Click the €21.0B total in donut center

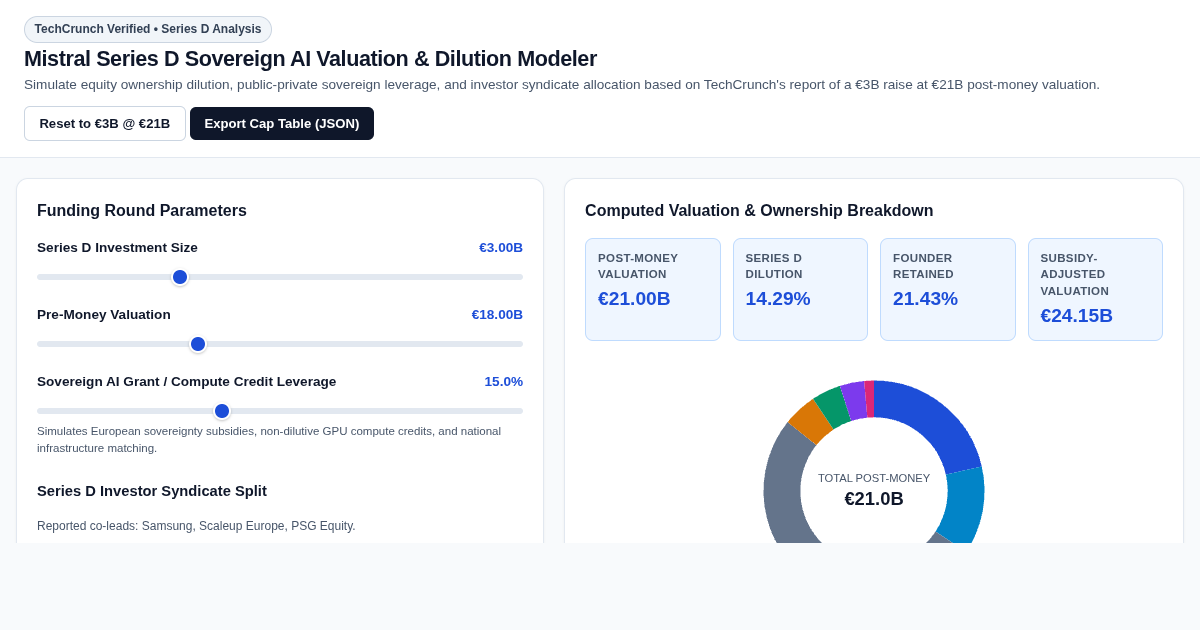[x=874, y=499]
